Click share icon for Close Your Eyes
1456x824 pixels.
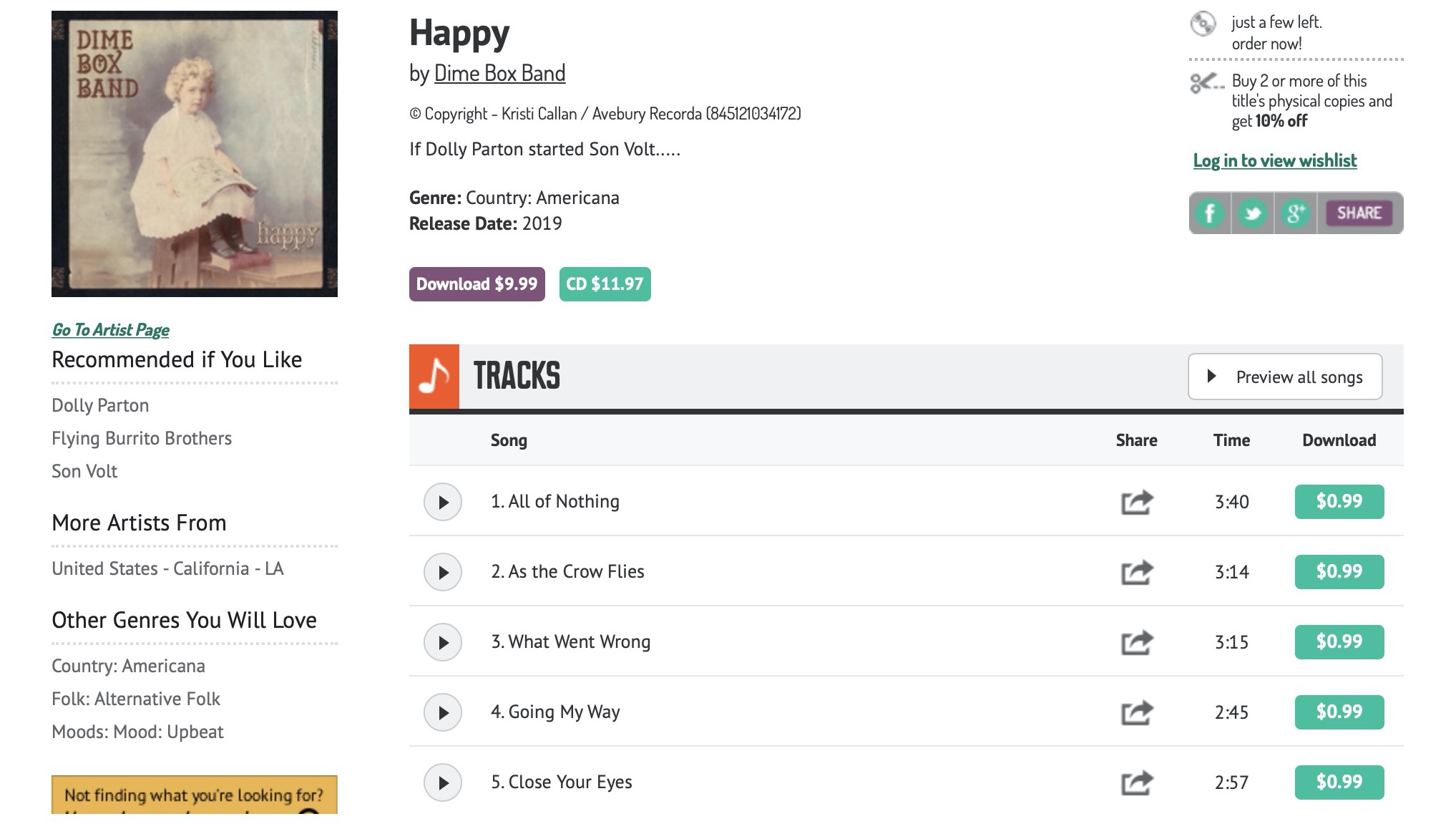(1136, 782)
